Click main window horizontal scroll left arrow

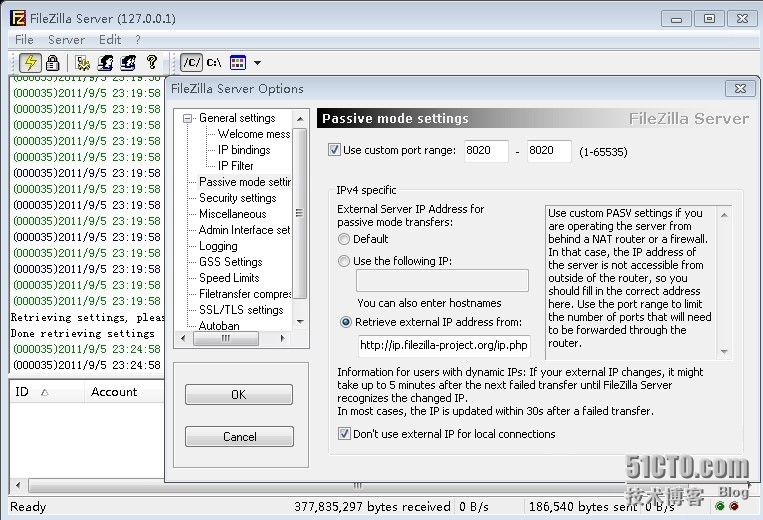pyautogui.click(x=18, y=485)
